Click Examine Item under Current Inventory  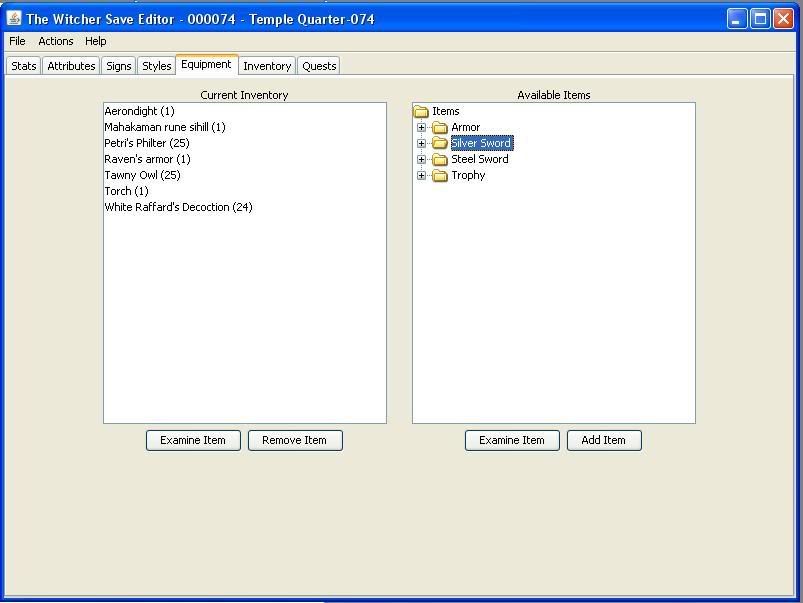pyautogui.click(x=193, y=440)
